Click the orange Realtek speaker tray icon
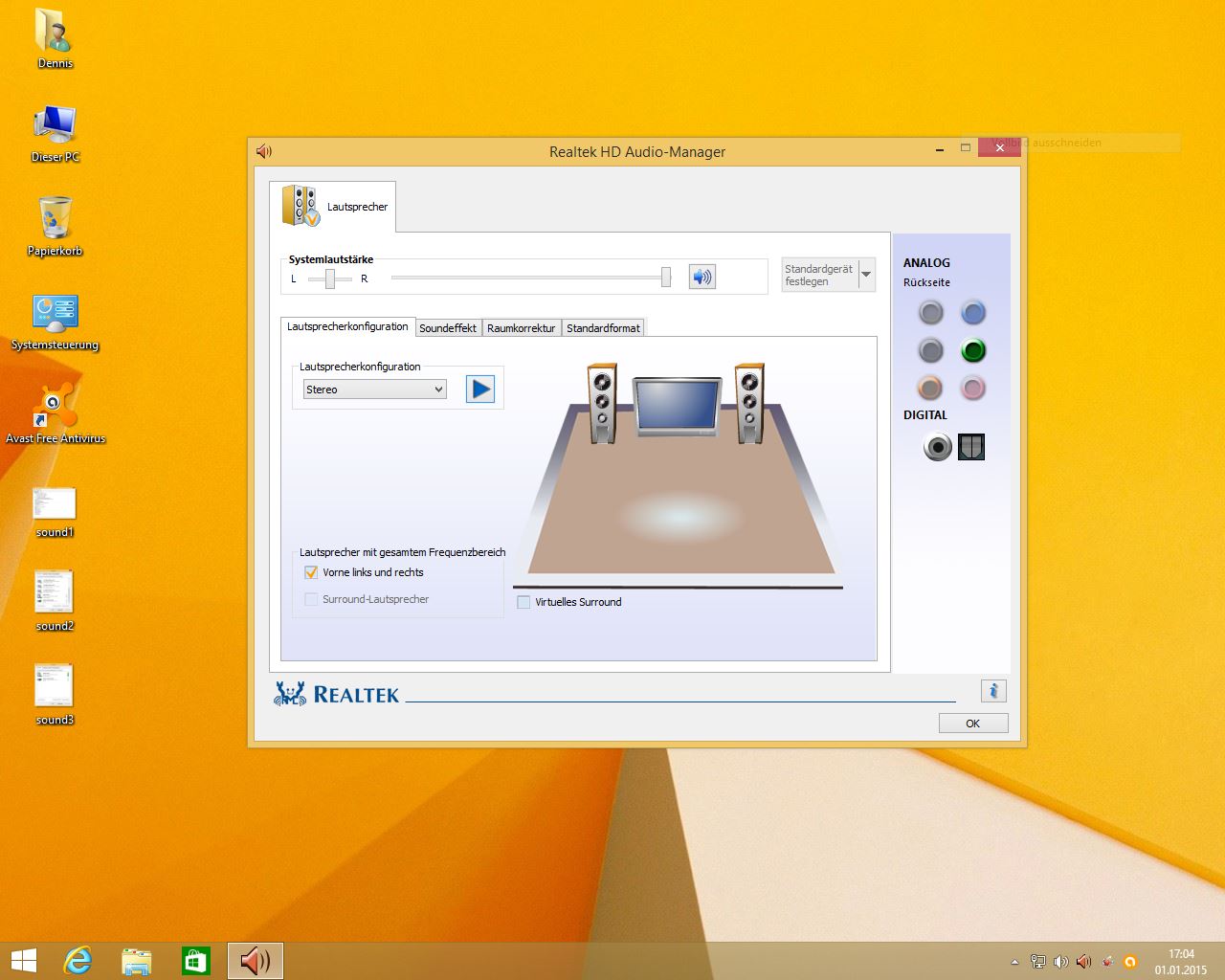 pyautogui.click(x=1083, y=962)
